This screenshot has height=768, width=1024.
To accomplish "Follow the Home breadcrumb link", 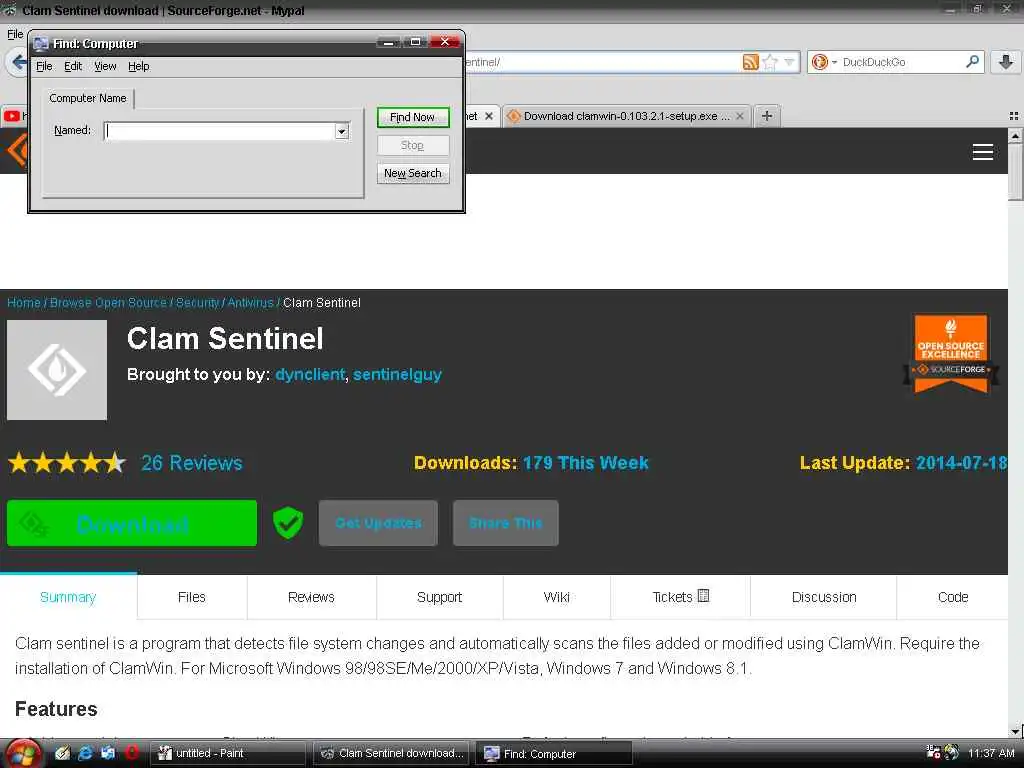I will [x=24, y=302].
